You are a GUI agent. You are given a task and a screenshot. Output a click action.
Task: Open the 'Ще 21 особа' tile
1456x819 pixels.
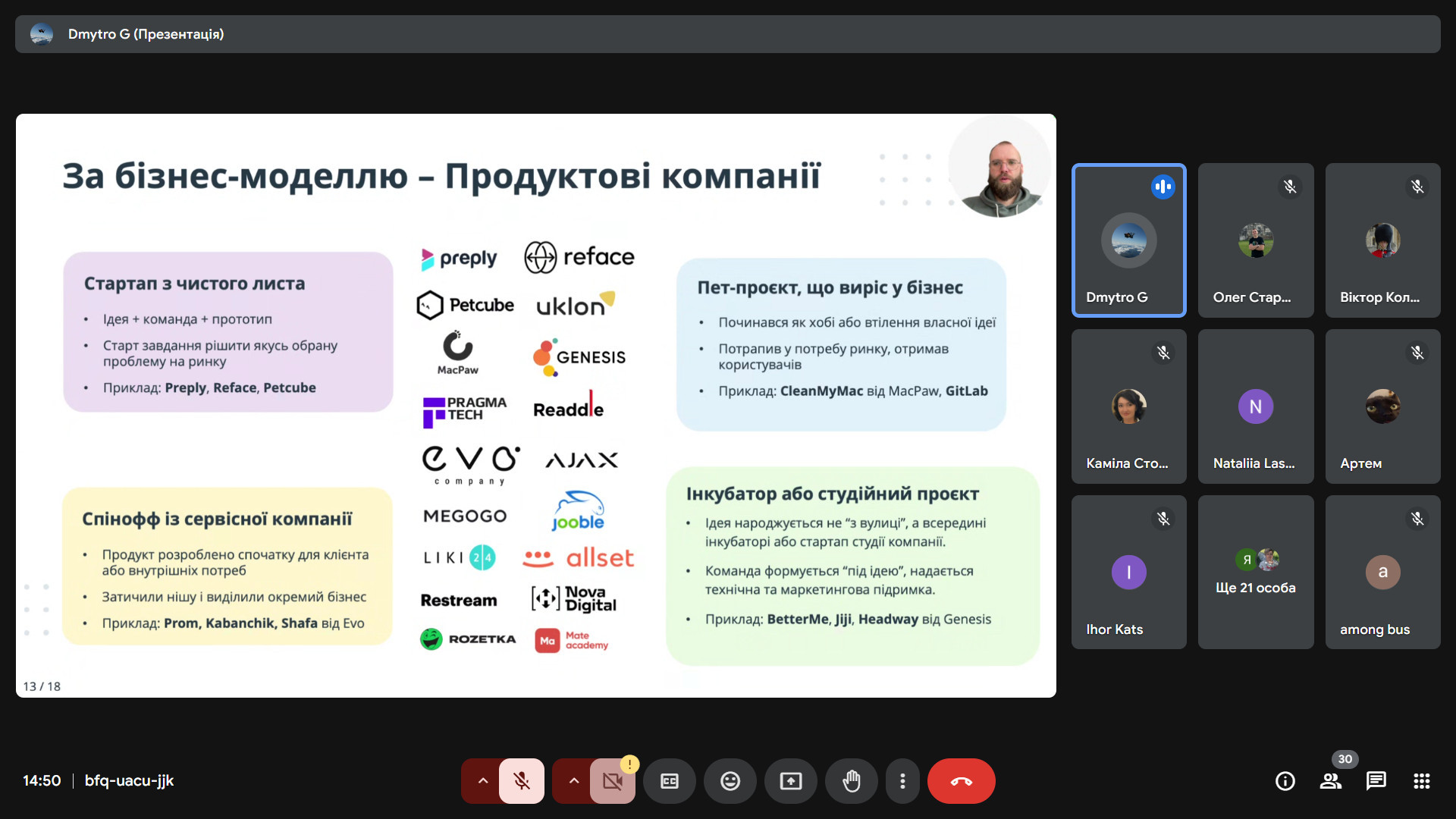pos(1256,573)
